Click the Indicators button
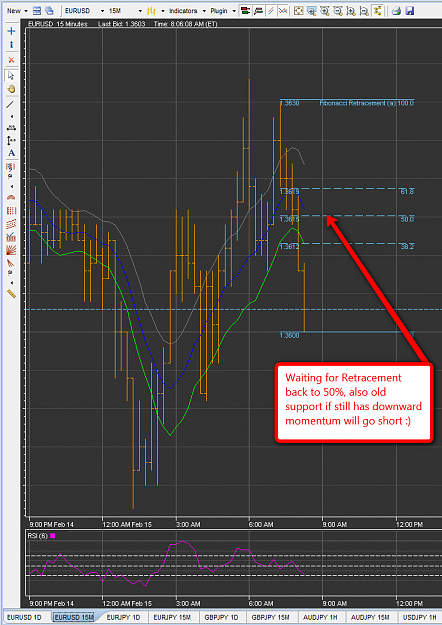 pos(183,11)
